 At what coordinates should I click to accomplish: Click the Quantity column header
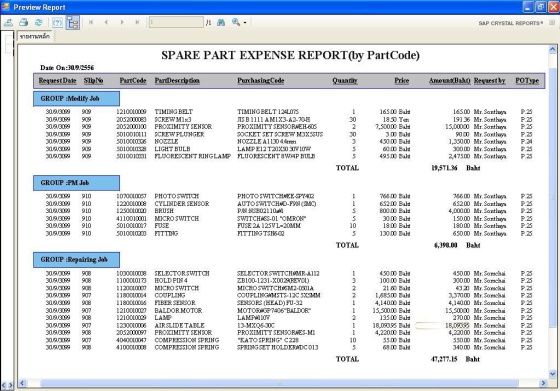(345, 81)
